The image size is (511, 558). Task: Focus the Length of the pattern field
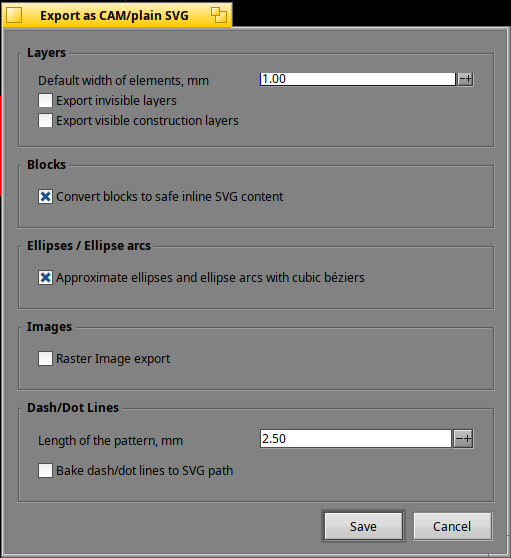(x=356, y=439)
